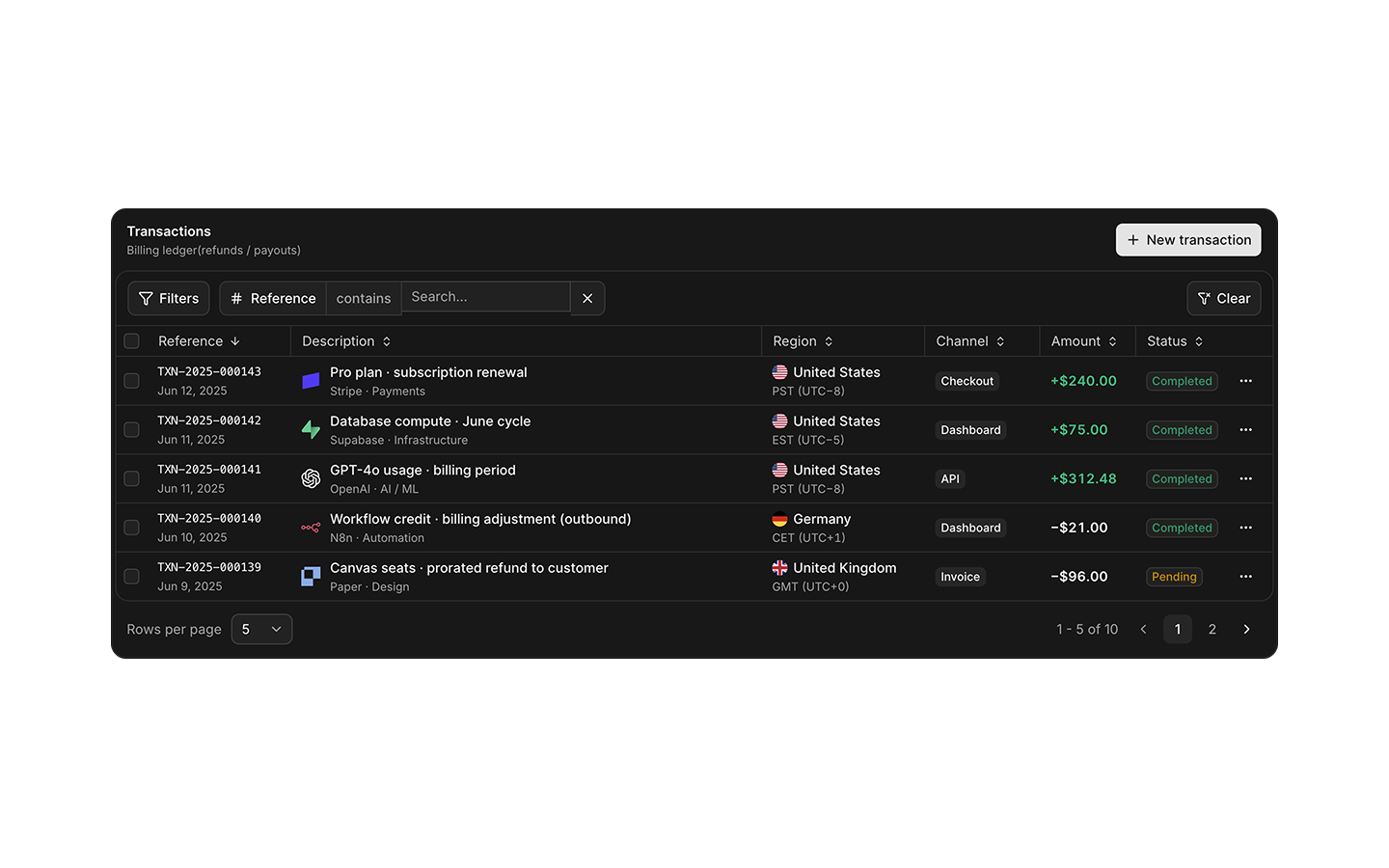Clear all filters with the Clear button
The height and width of the screenshot is (868, 1389).
point(1224,298)
